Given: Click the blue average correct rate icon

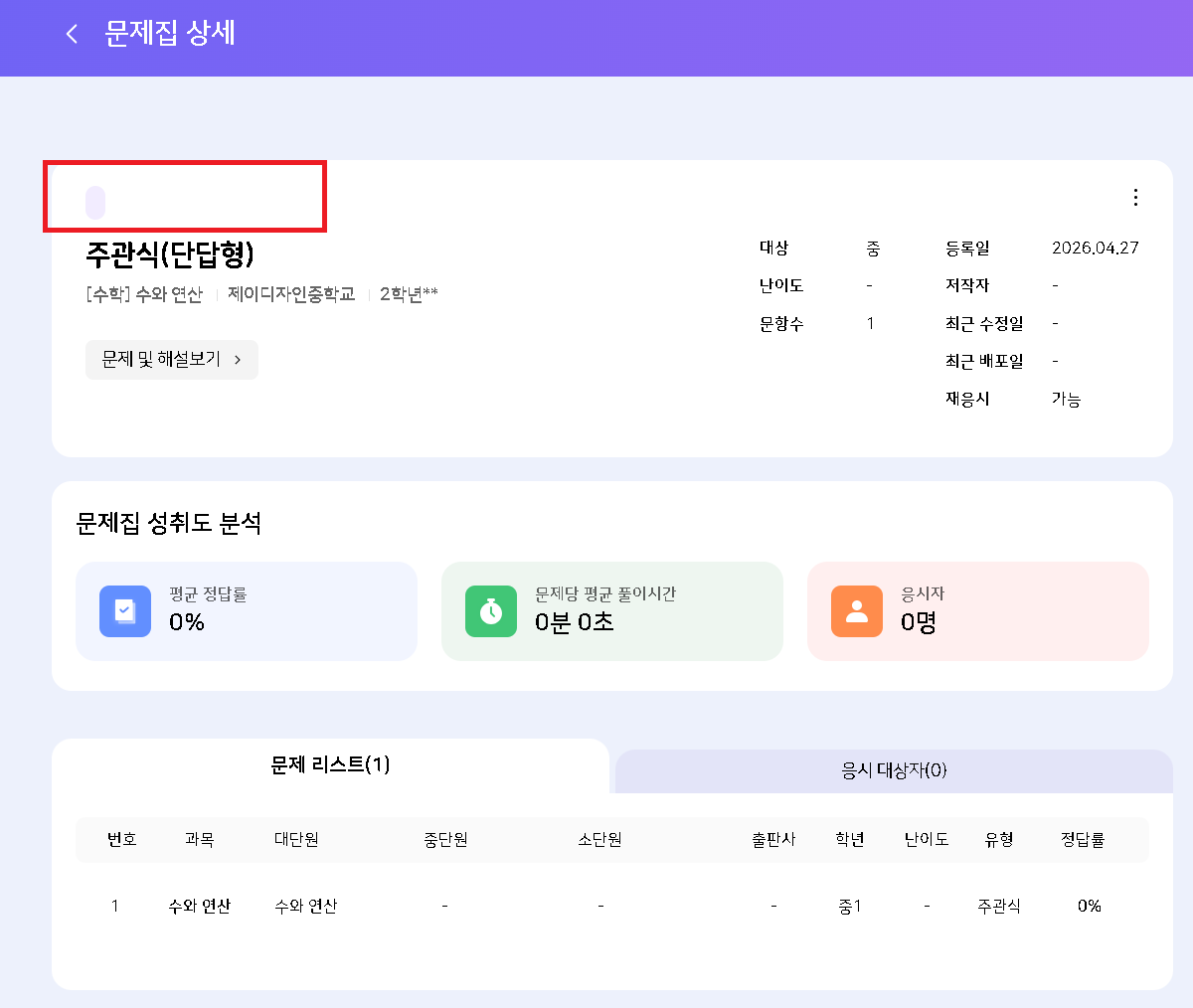Looking at the screenshot, I should pos(125,611).
